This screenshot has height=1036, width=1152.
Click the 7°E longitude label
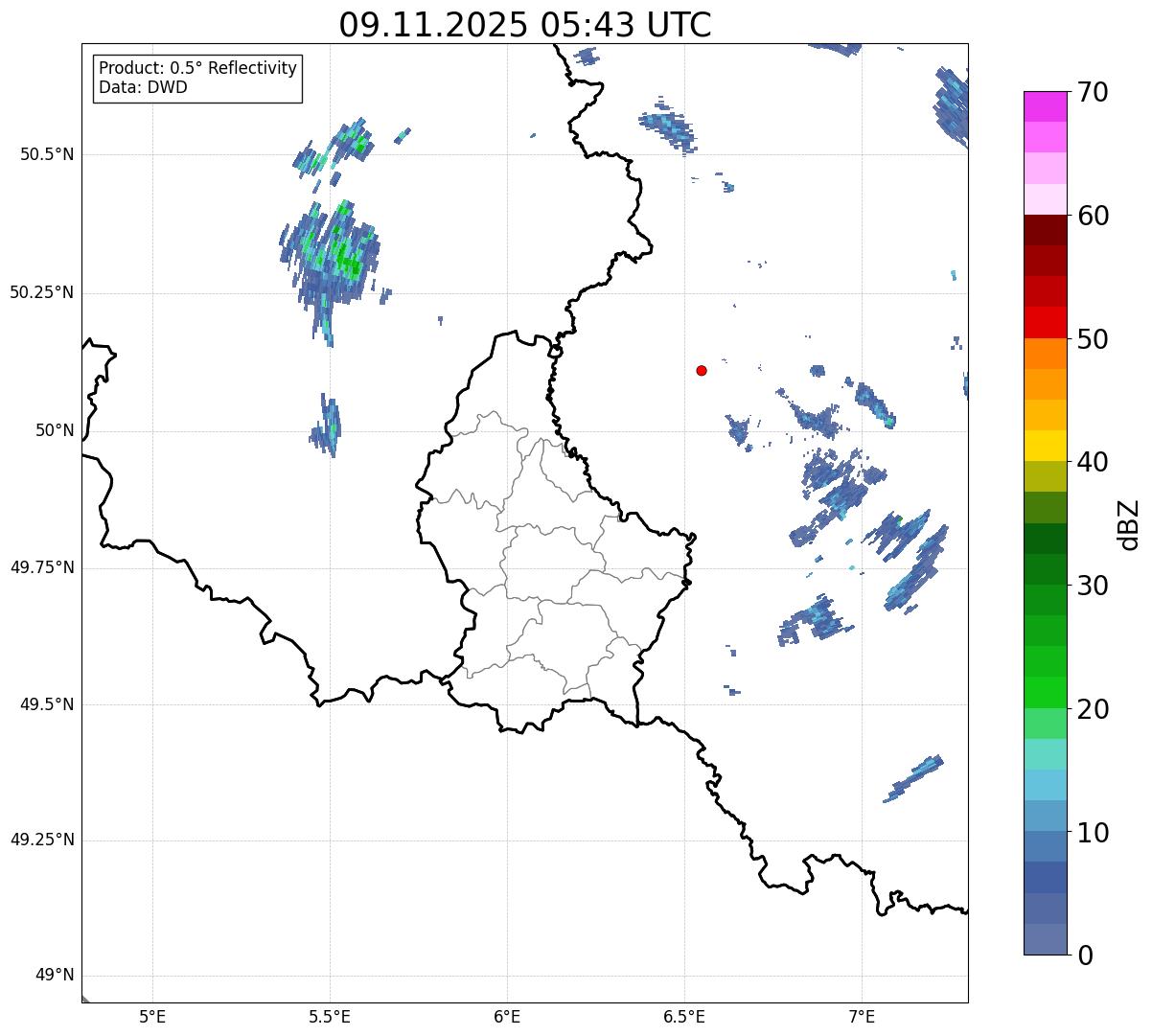[x=862, y=1017]
